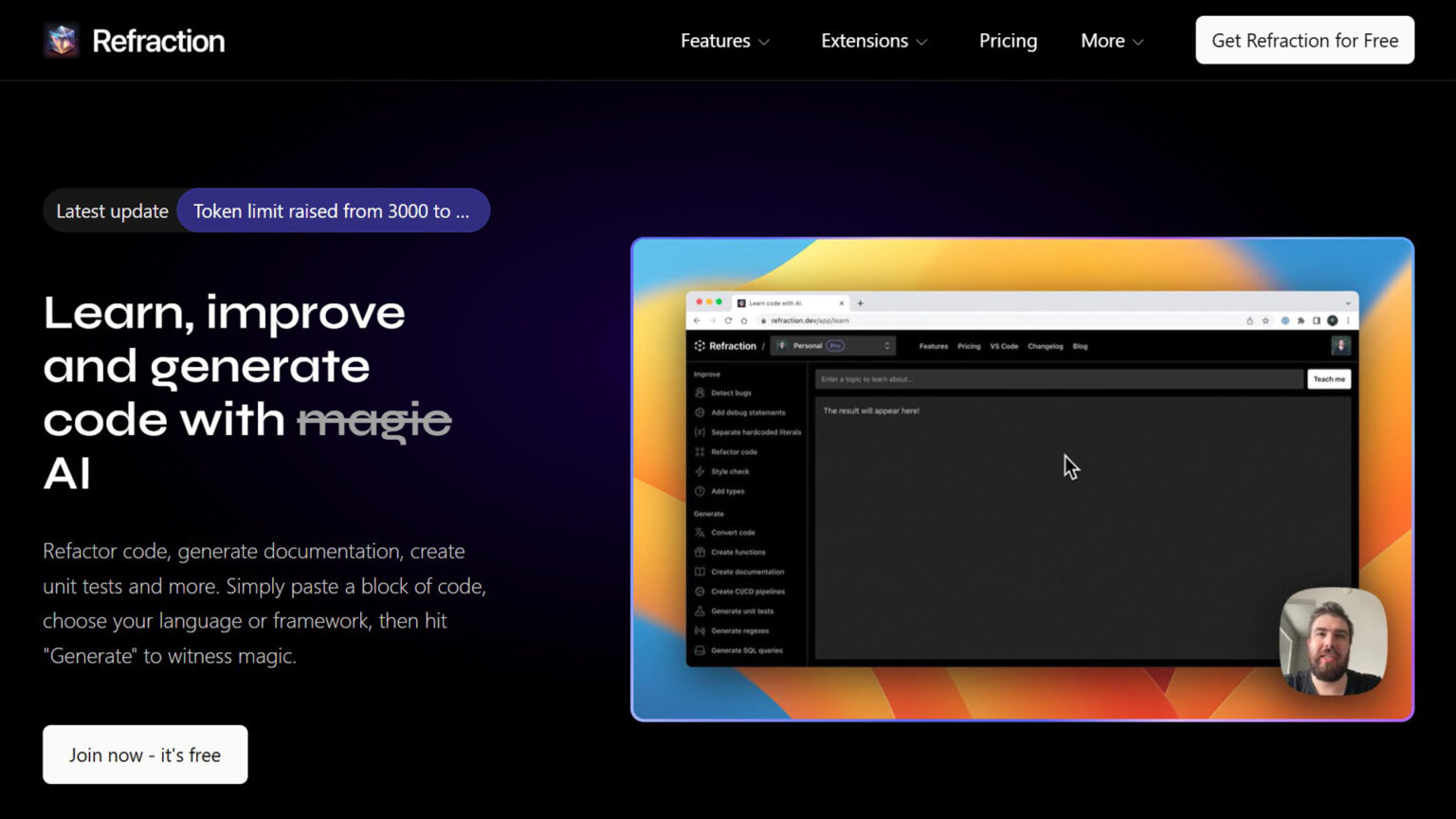Go to the Pricing page

tap(1008, 41)
